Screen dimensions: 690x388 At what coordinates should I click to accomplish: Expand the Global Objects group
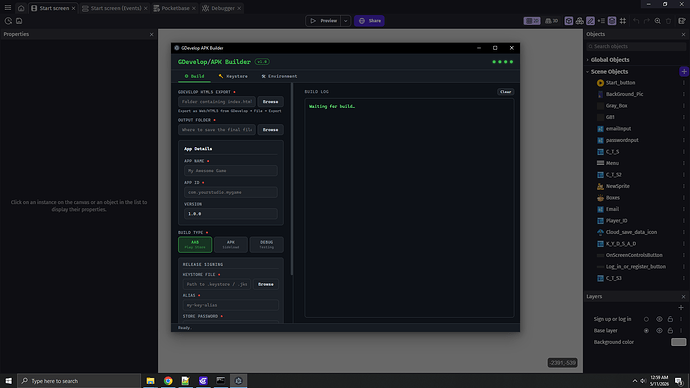tap(587, 60)
